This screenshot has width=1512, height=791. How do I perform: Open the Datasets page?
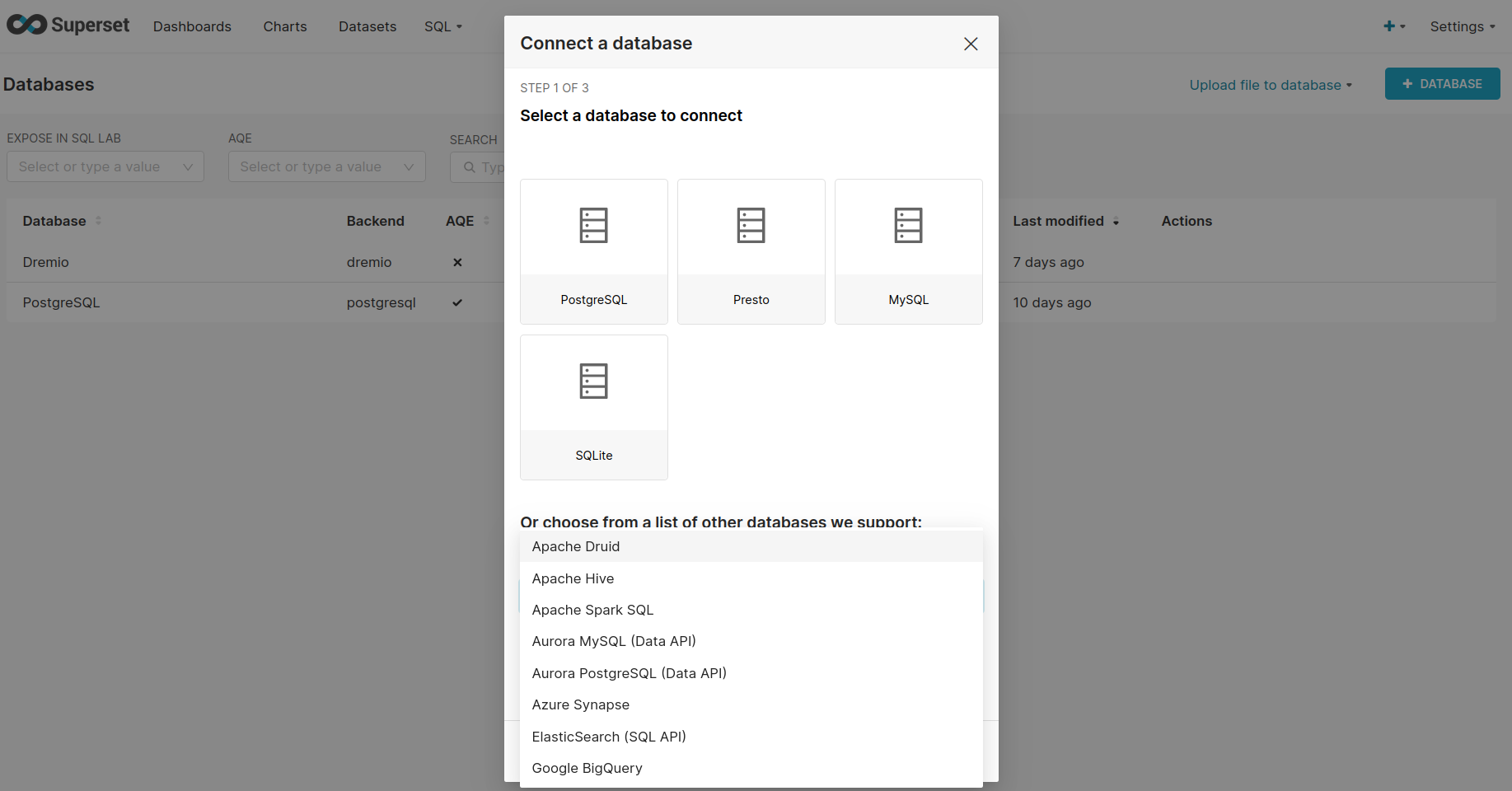click(367, 26)
